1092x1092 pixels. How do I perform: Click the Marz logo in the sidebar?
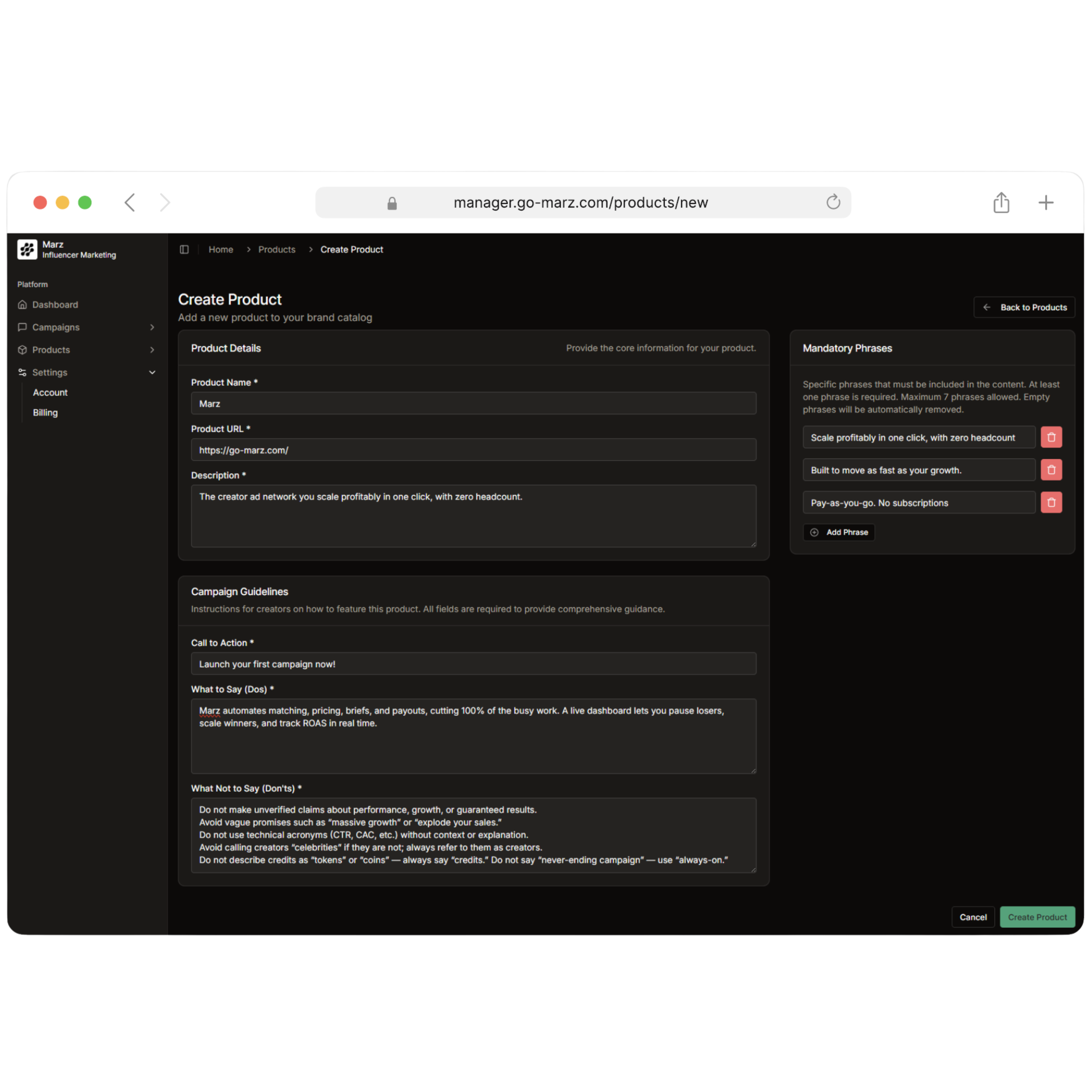(x=27, y=249)
